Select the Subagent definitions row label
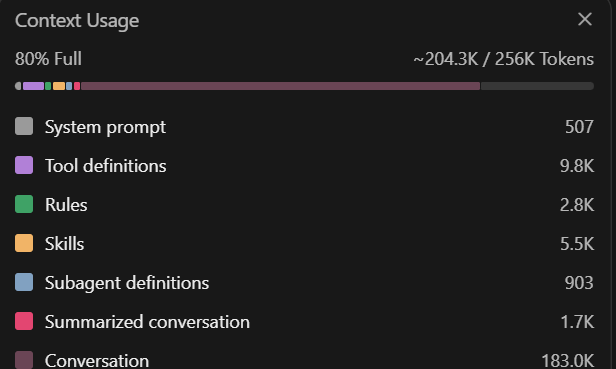Image resolution: width=616 pixels, height=369 pixels. pyautogui.click(x=127, y=283)
